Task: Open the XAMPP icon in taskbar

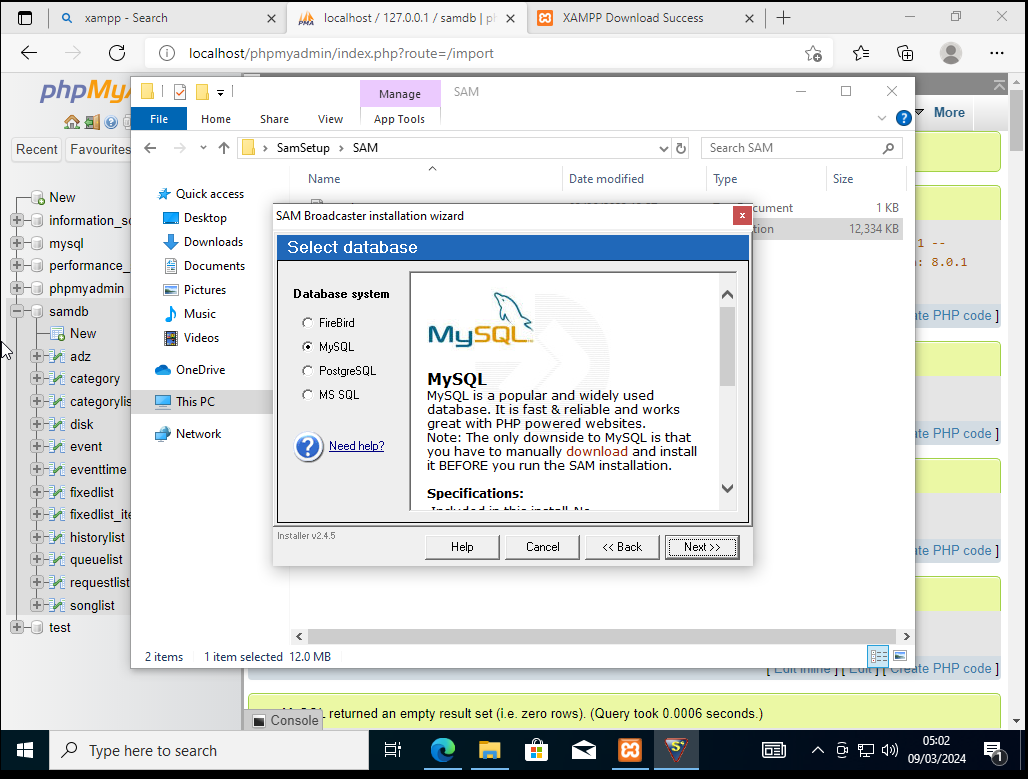Action: click(x=631, y=750)
